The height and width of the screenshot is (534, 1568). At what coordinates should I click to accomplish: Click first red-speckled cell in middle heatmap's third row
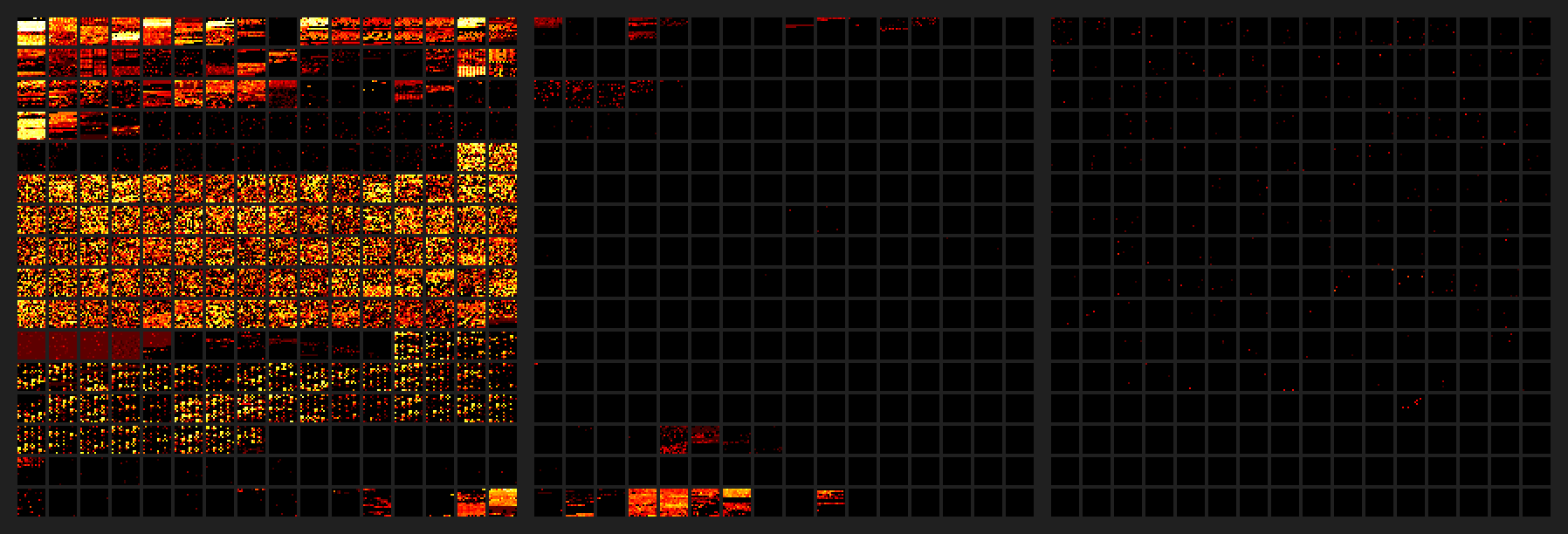click(x=548, y=94)
